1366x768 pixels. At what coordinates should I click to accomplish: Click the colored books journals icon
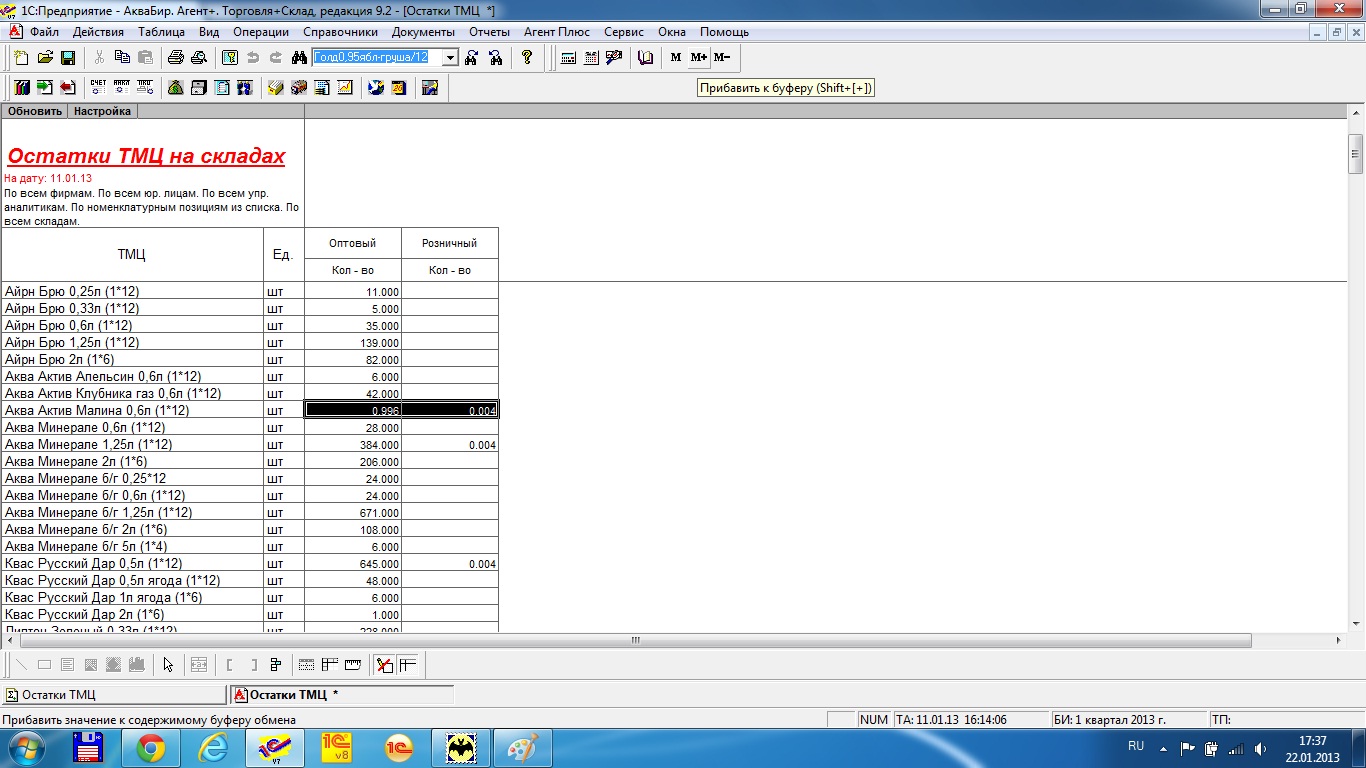click(x=21, y=88)
